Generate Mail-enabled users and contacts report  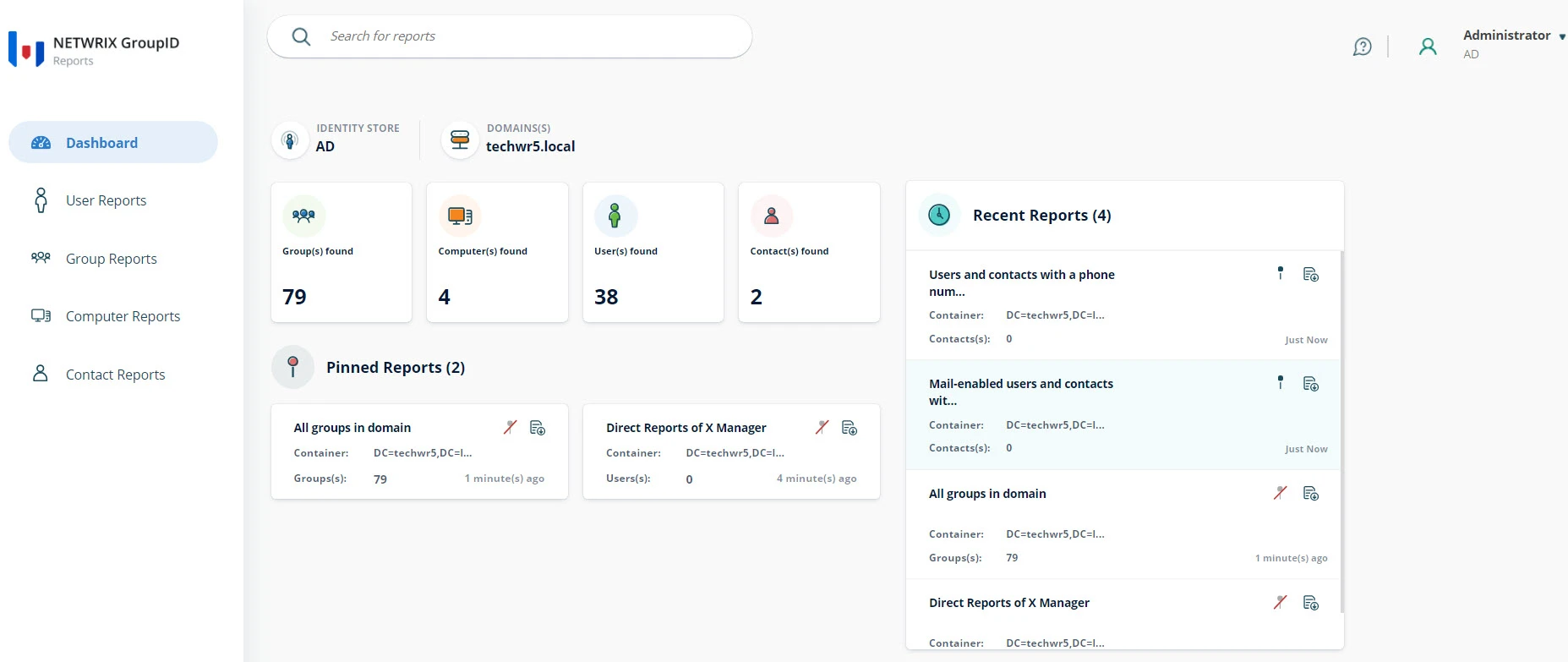coord(1311,384)
